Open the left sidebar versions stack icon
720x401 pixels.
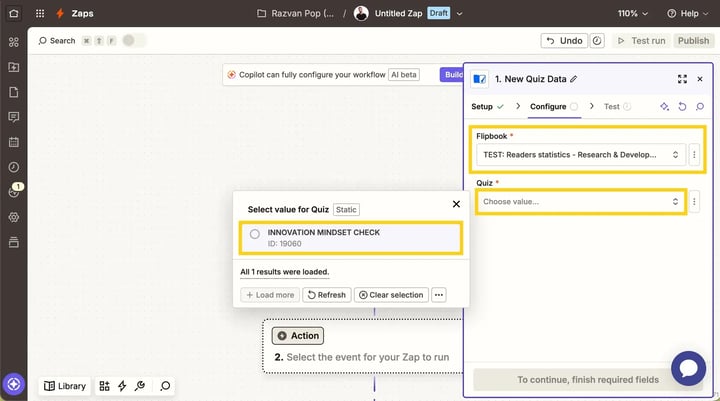pyautogui.click(x=14, y=242)
